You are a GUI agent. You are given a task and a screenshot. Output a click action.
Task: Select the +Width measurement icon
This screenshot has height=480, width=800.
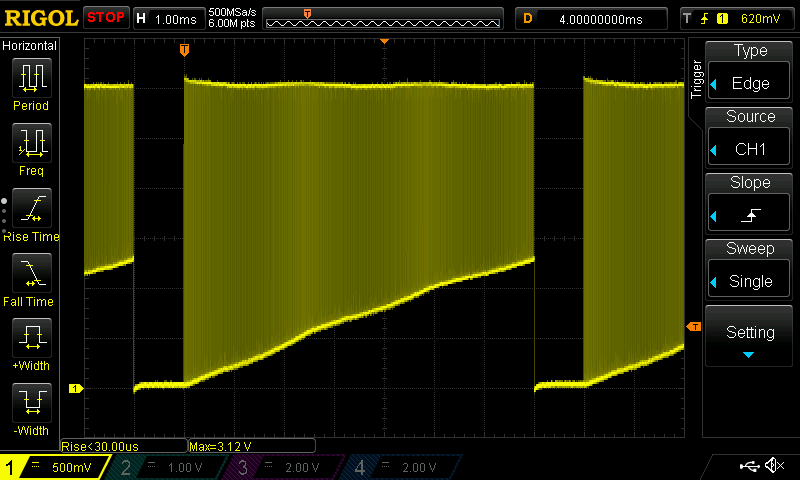pyautogui.click(x=30, y=340)
